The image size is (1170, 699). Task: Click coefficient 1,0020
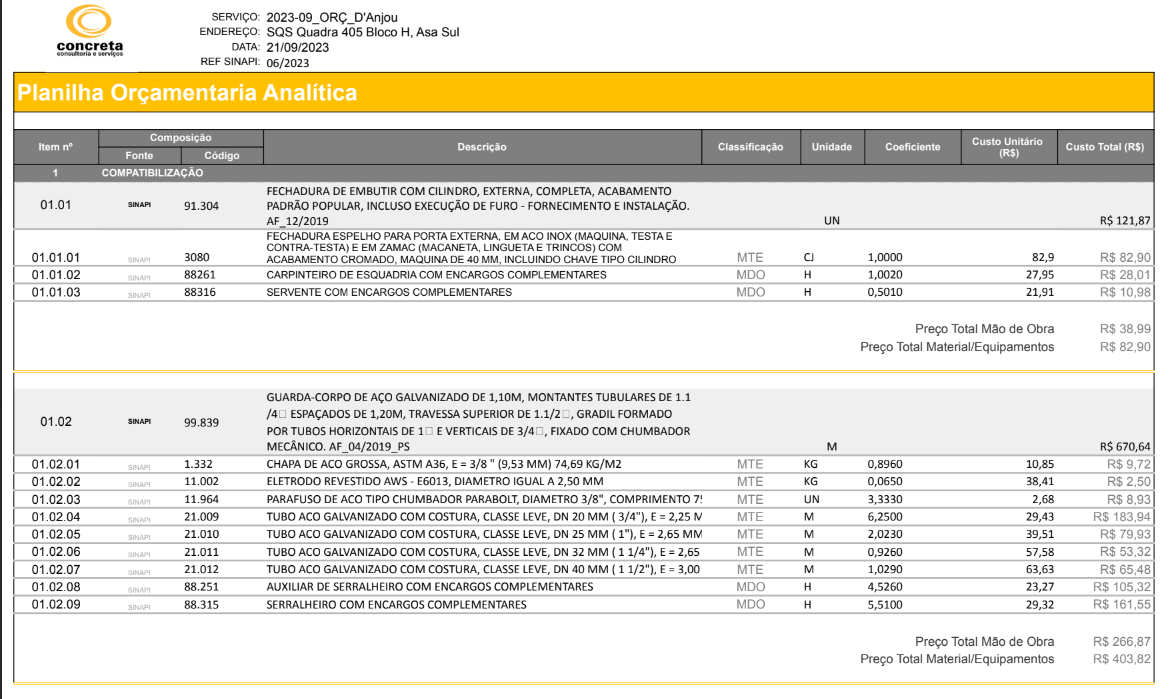tap(885, 275)
